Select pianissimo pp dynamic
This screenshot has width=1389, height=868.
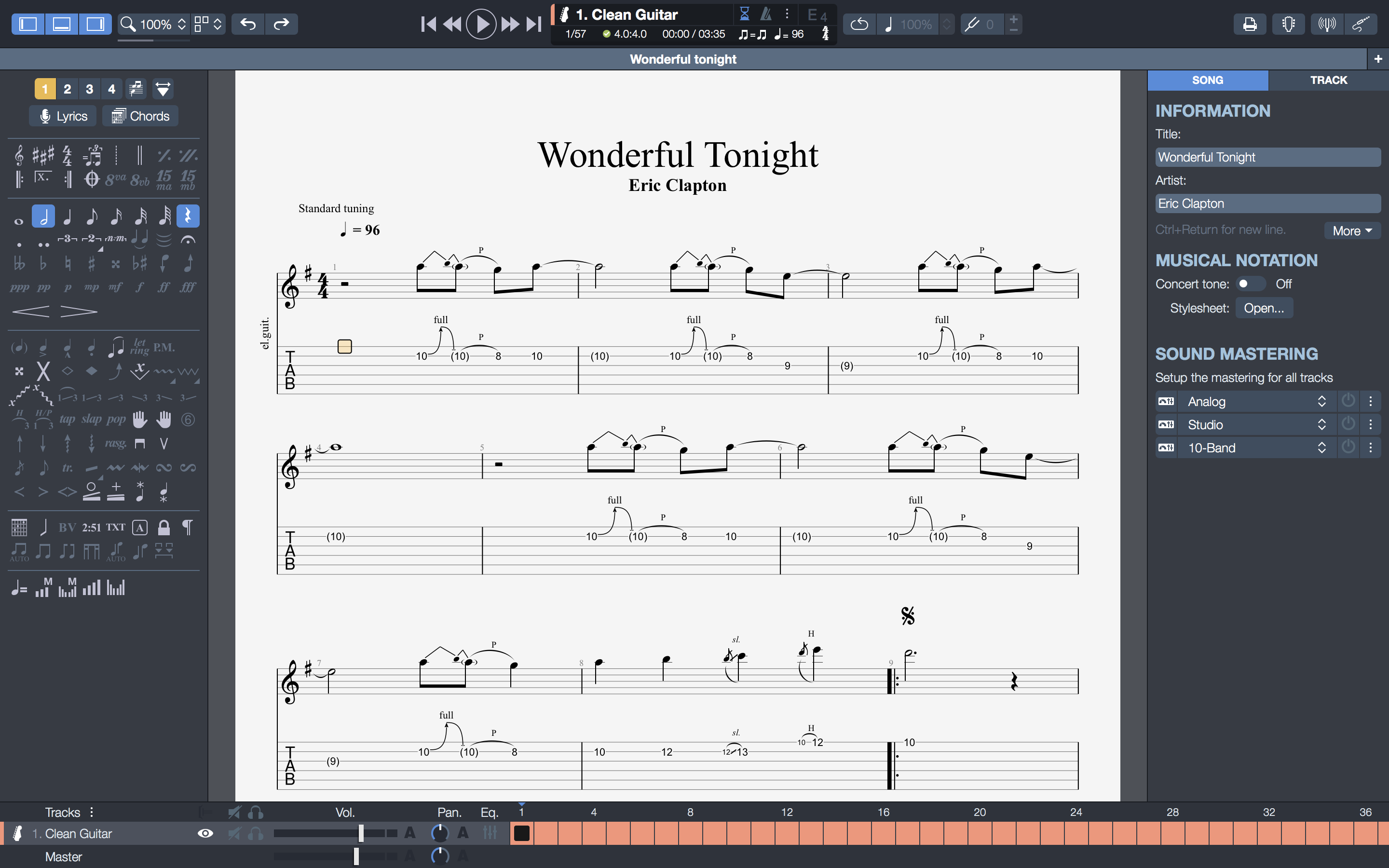[x=43, y=287]
